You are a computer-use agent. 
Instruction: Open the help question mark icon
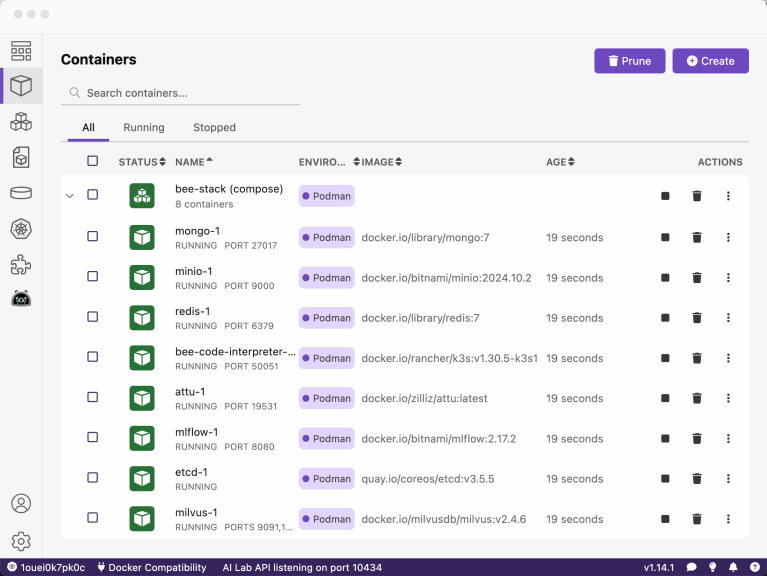[755, 567]
